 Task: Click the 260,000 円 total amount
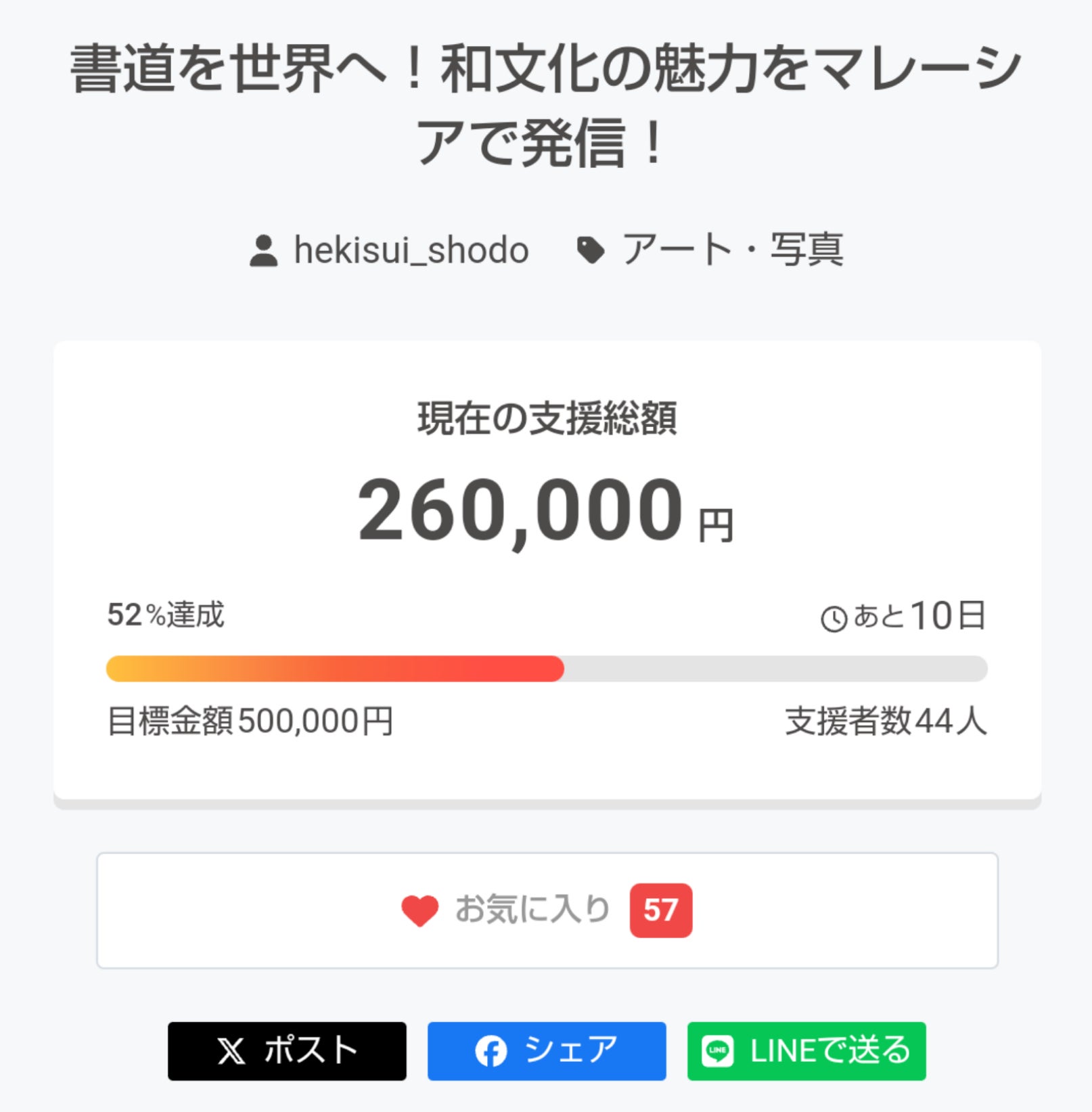coord(545,511)
